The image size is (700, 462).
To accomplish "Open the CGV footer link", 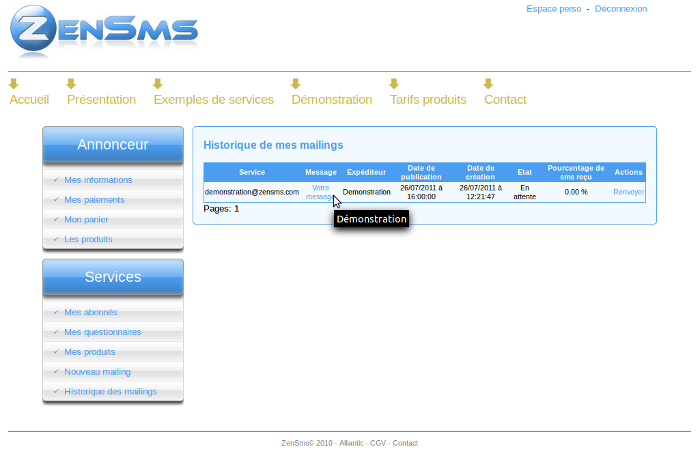I will click(377, 443).
